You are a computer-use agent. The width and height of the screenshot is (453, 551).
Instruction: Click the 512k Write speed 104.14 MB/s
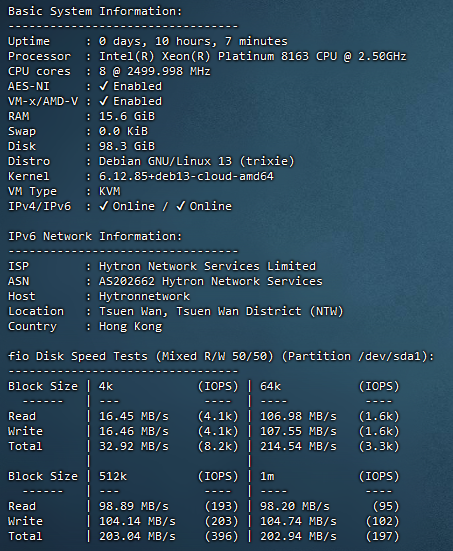click(x=137, y=521)
